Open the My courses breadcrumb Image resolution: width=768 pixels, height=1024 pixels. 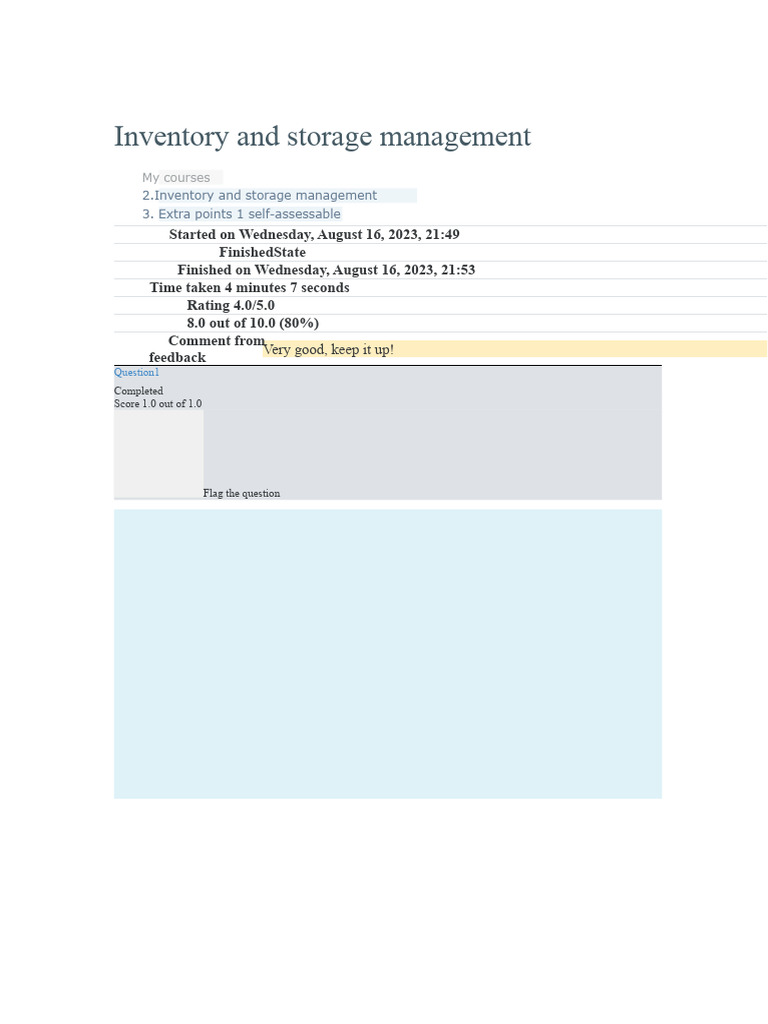click(176, 178)
